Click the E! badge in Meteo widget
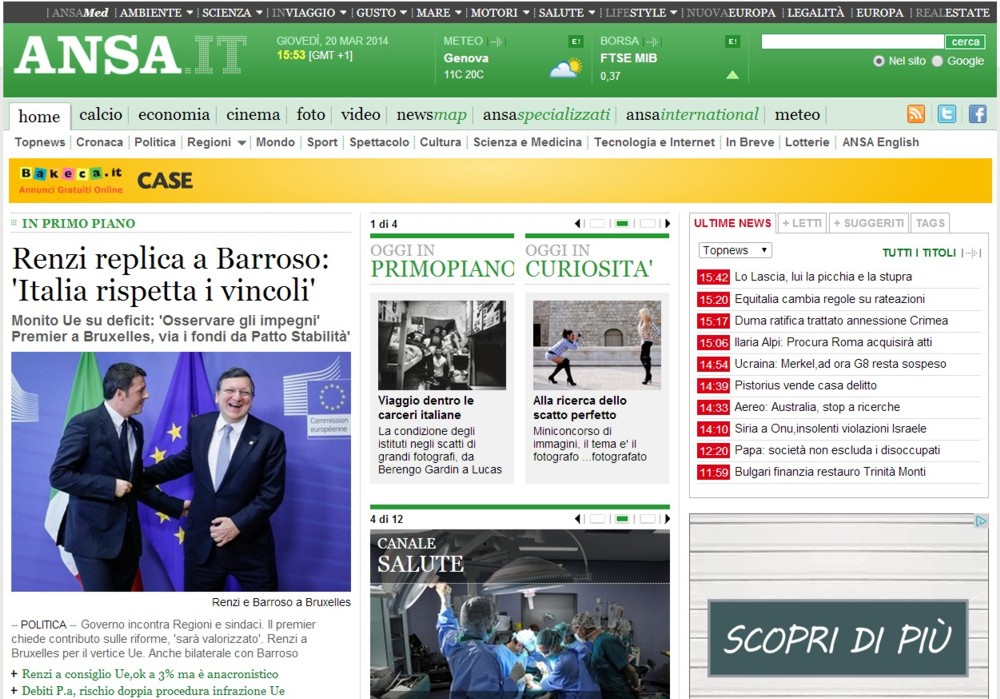The image size is (1000, 699). tap(576, 41)
